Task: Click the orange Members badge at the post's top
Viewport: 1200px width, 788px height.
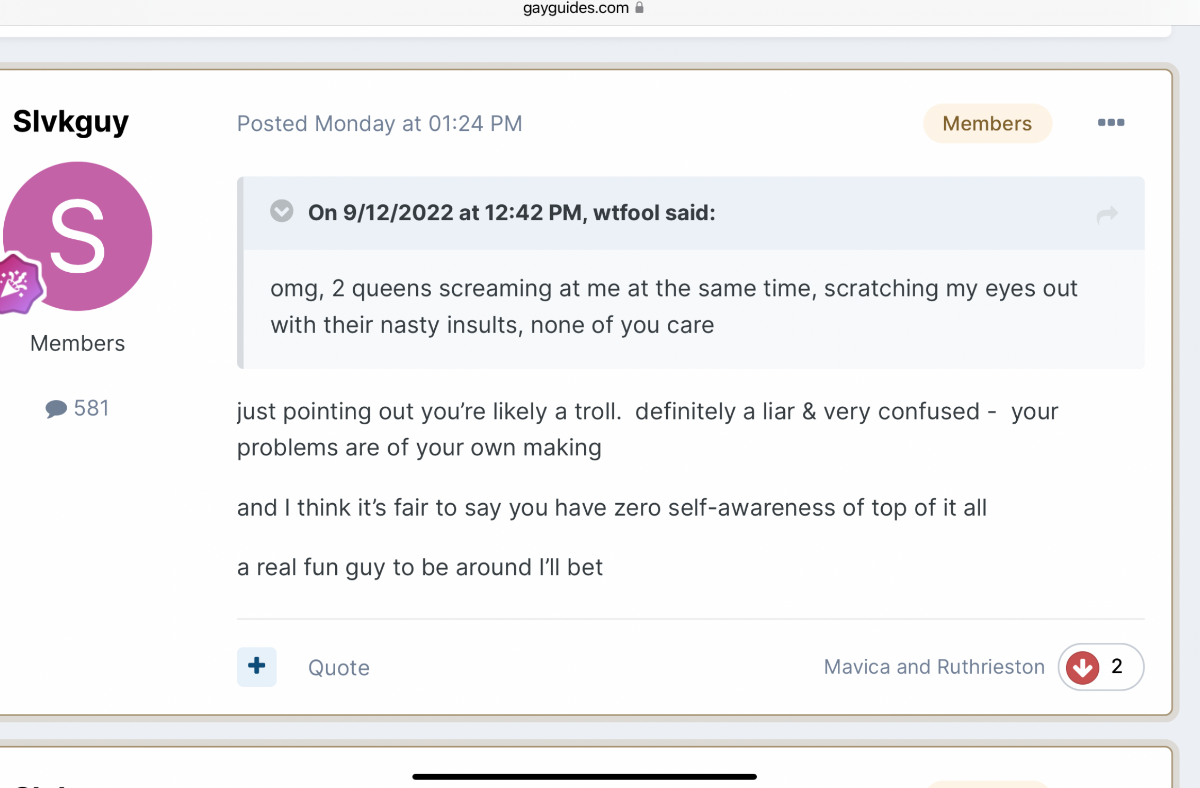Action: click(987, 123)
